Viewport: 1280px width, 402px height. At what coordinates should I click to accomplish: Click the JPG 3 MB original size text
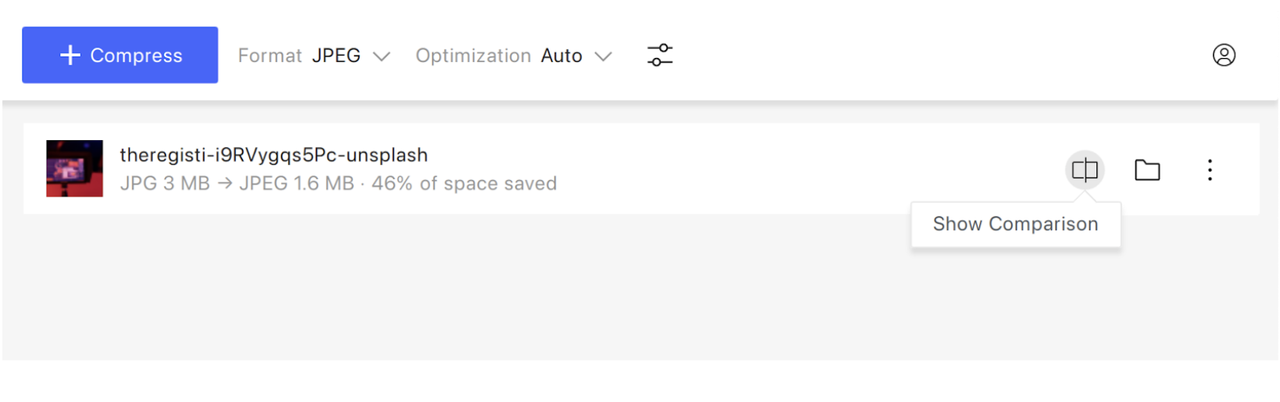pos(165,184)
